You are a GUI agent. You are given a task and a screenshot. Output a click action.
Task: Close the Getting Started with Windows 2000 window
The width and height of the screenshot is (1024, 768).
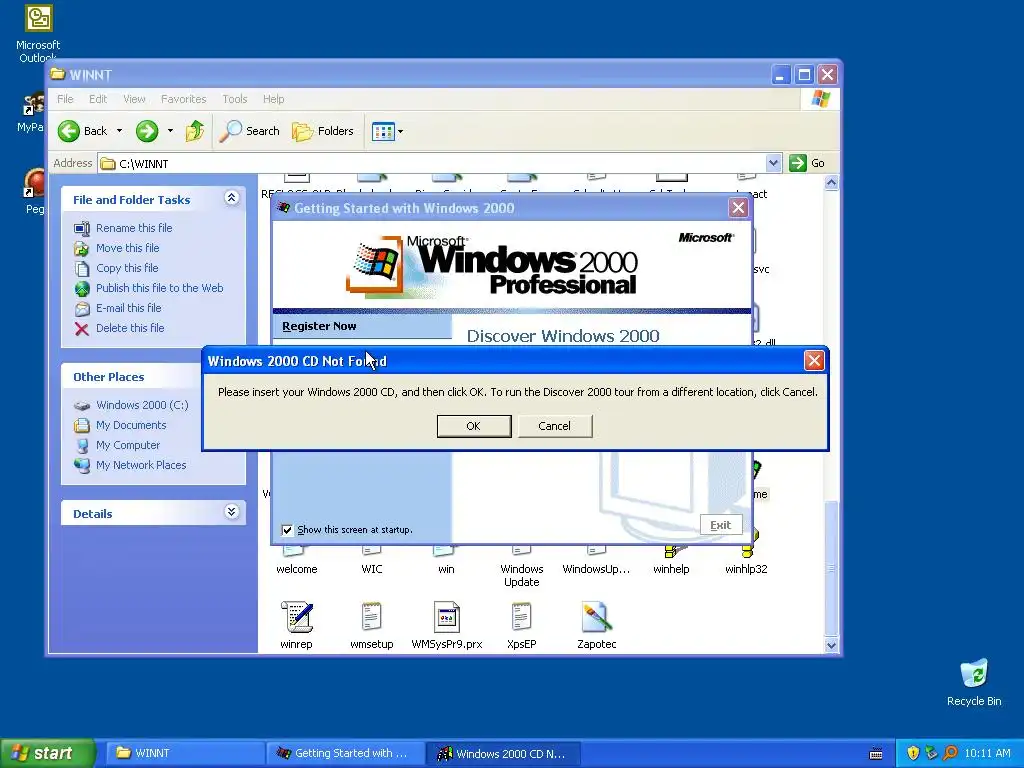click(738, 208)
